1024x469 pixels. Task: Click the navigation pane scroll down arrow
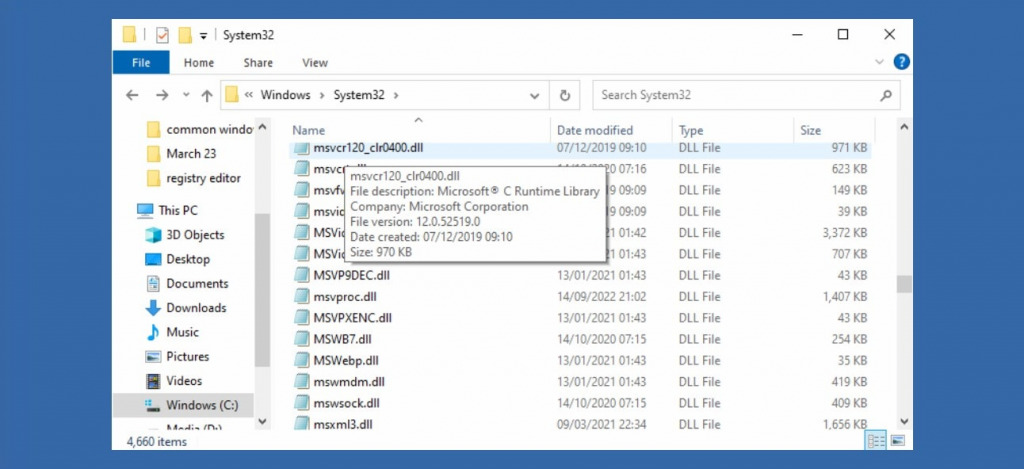click(x=262, y=422)
